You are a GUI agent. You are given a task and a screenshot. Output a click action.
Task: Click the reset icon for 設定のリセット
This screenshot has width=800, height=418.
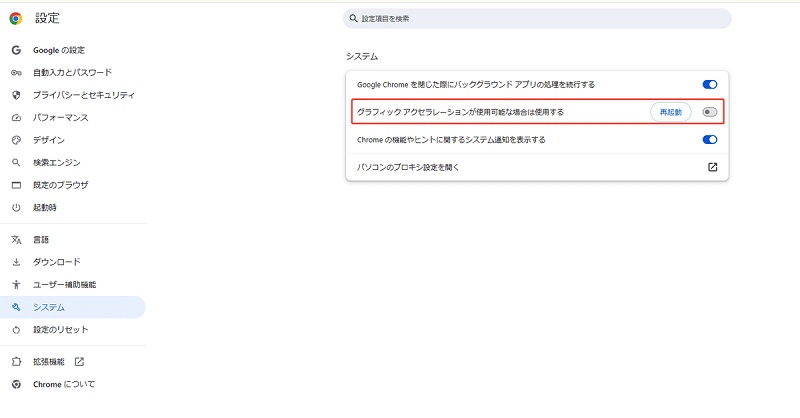16,330
